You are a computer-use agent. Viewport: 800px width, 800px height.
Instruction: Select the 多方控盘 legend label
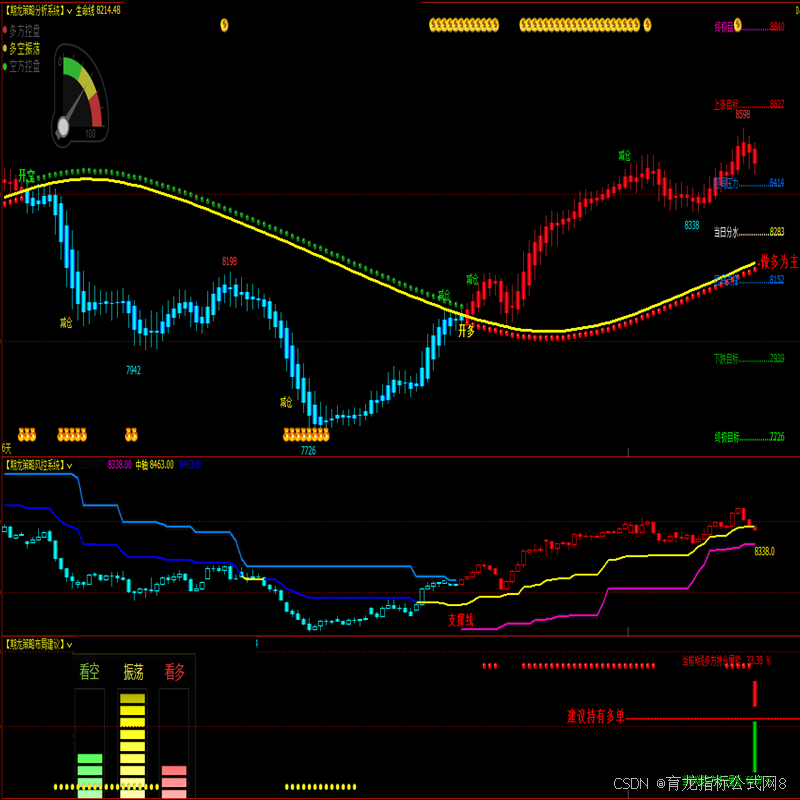24,32
